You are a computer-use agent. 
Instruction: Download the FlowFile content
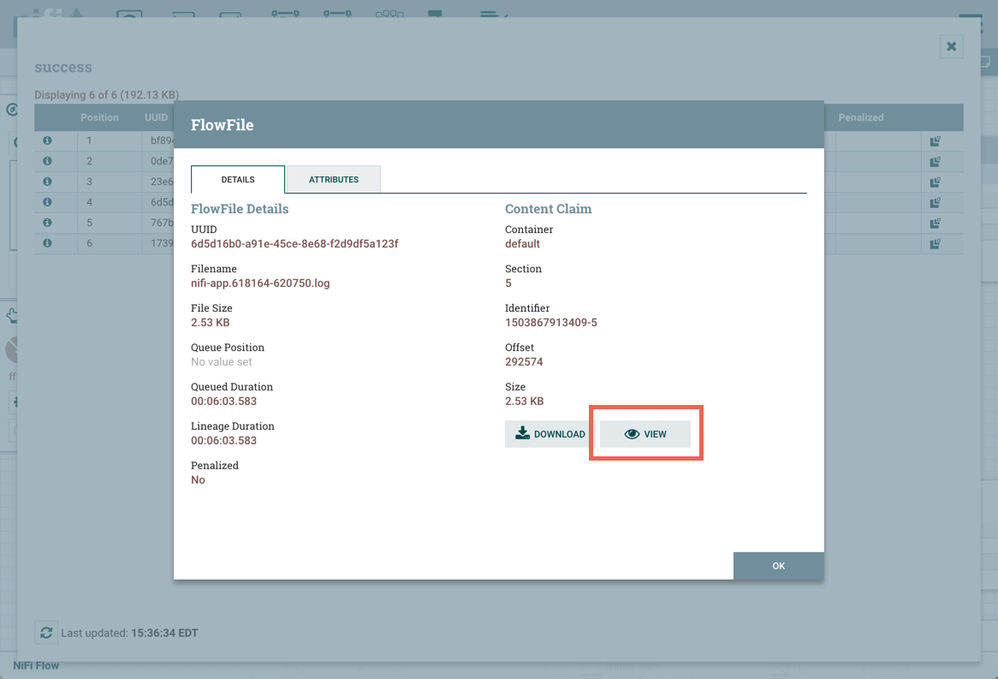click(x=545, y=433)
